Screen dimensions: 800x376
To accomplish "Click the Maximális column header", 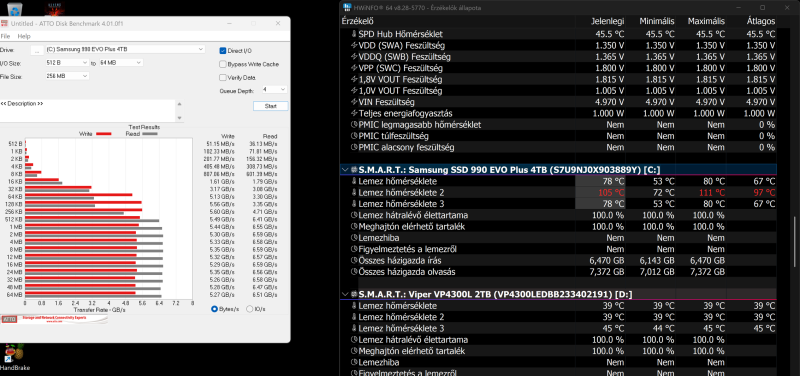I will click(706, 21).
